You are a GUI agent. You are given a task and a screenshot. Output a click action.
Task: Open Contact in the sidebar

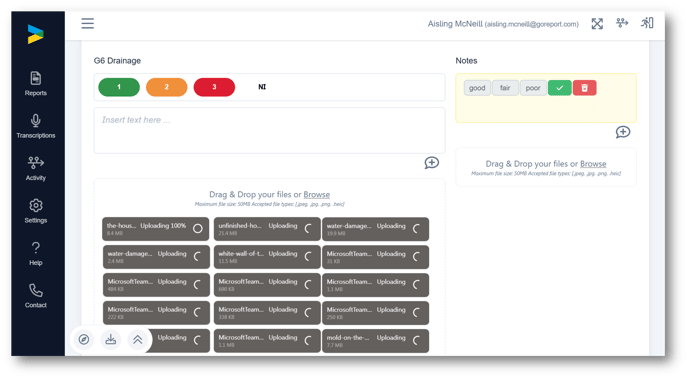(x=36, y=296)
